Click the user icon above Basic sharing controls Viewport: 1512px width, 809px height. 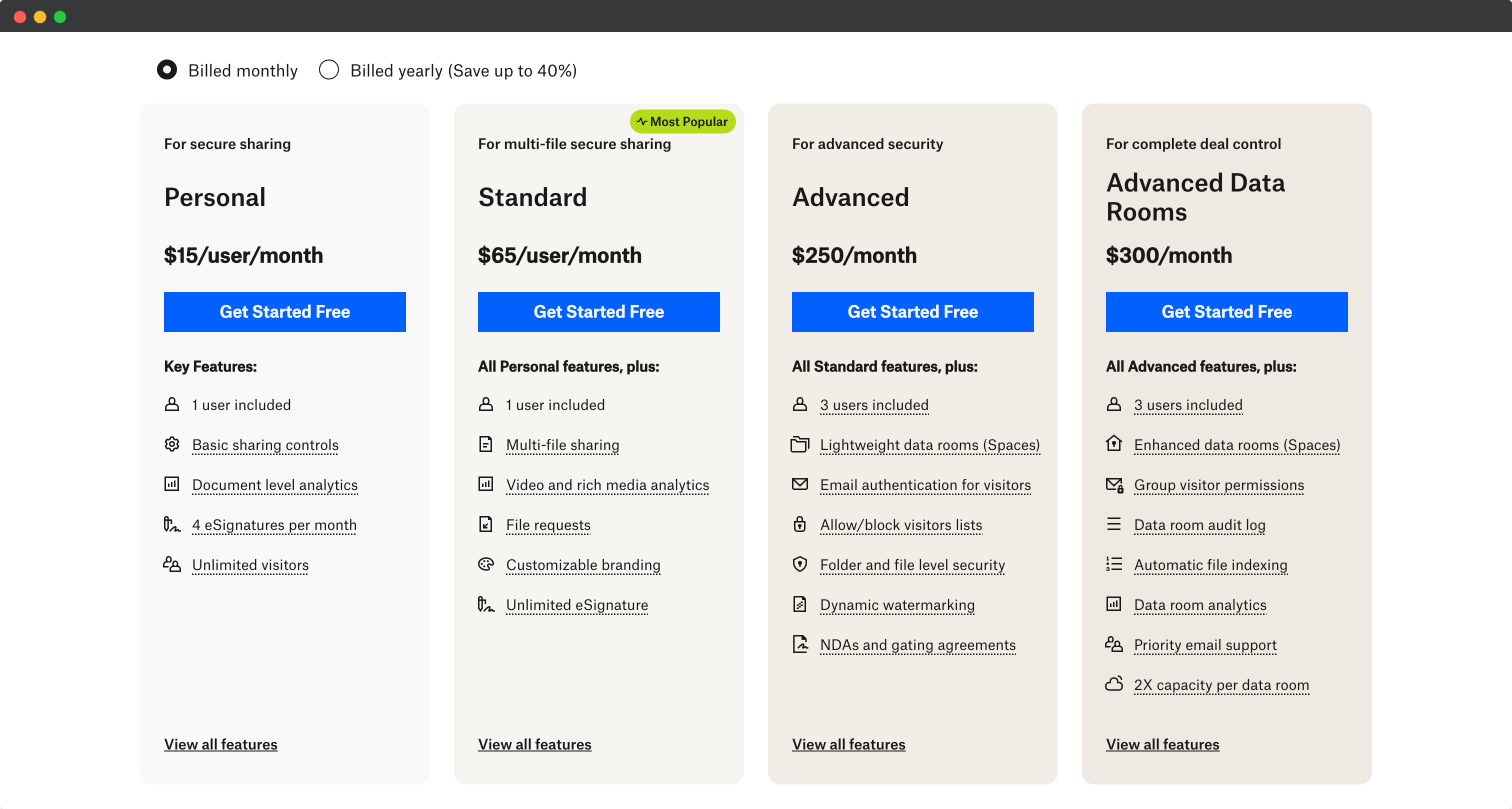(x=171, y=404)
